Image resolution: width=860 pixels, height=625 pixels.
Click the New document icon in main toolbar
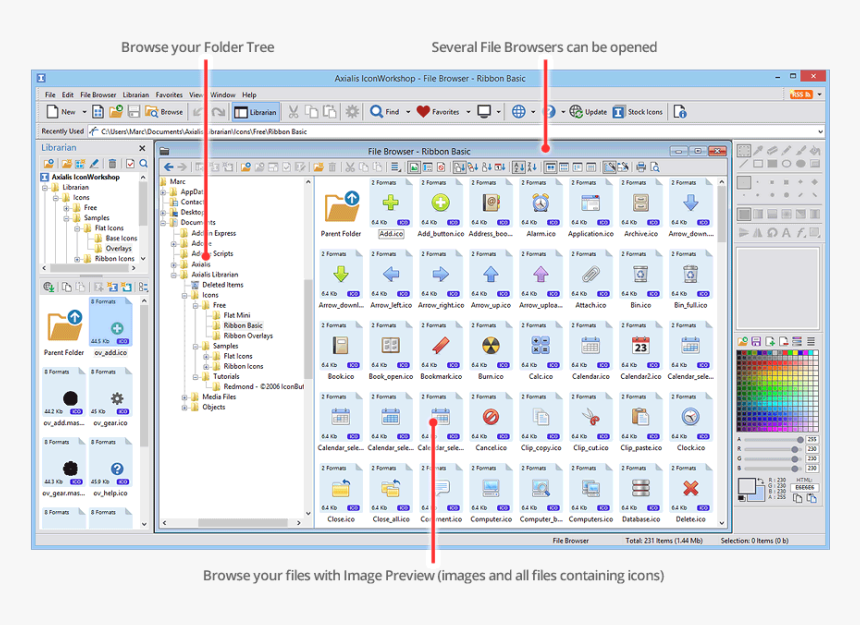[53, 112]
